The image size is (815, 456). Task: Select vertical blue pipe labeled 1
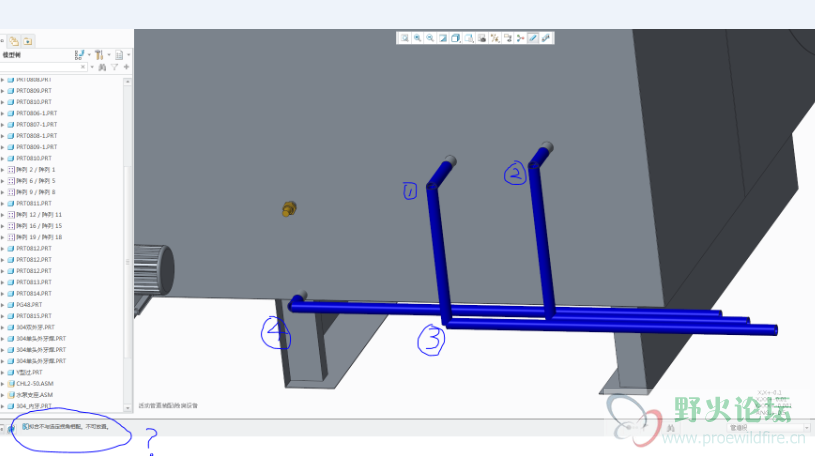[x=439, y=255]
